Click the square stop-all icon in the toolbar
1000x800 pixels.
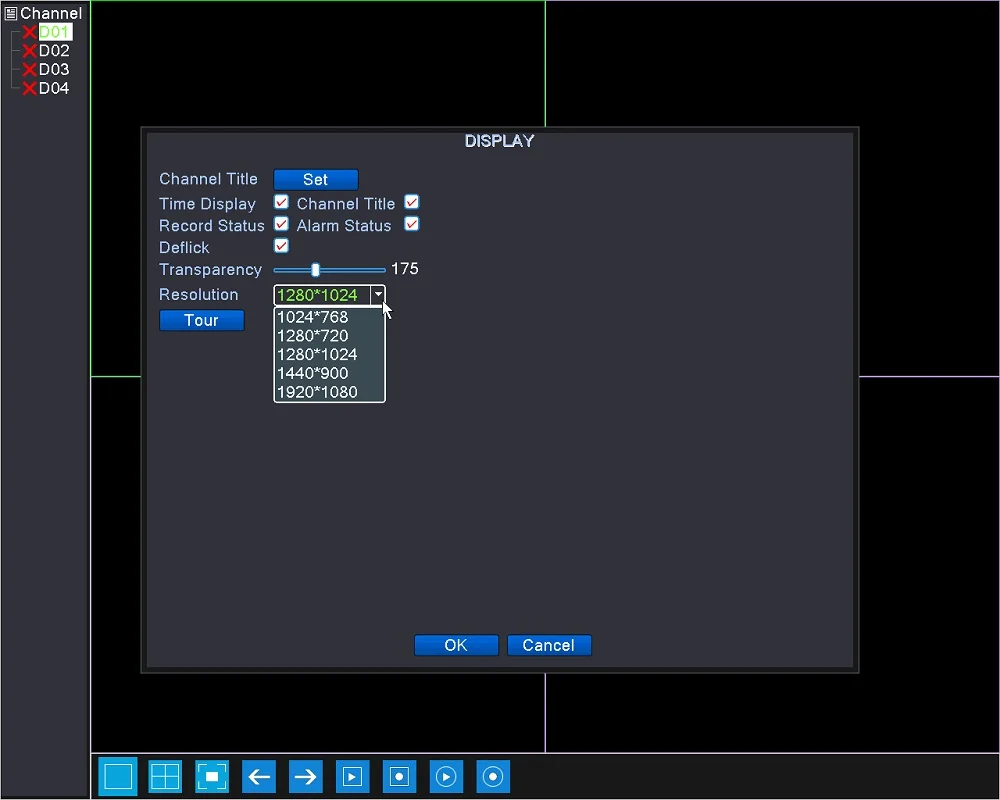coord(399,776)
